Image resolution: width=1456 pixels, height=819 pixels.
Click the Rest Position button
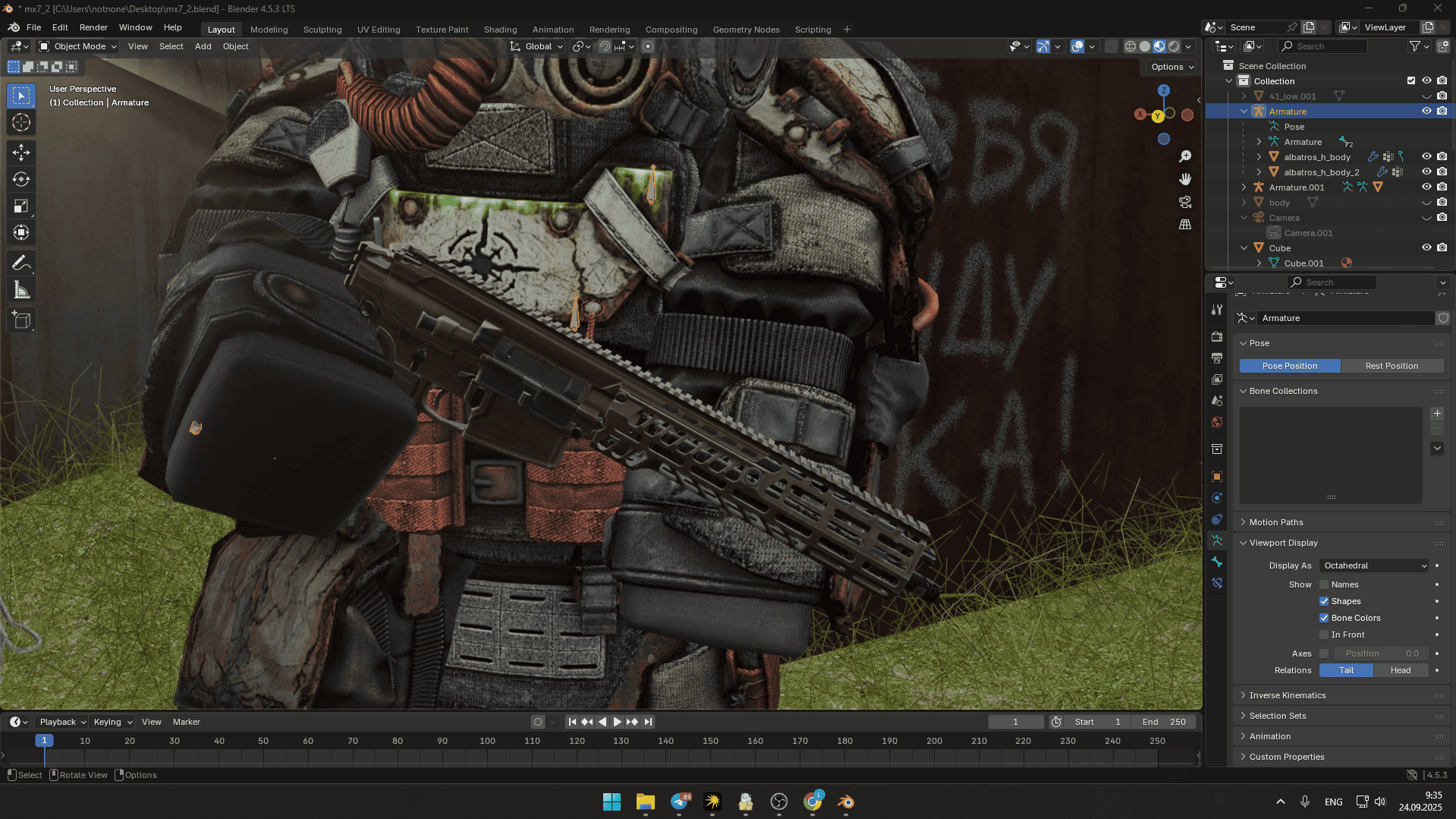[x=1392, y=366]
